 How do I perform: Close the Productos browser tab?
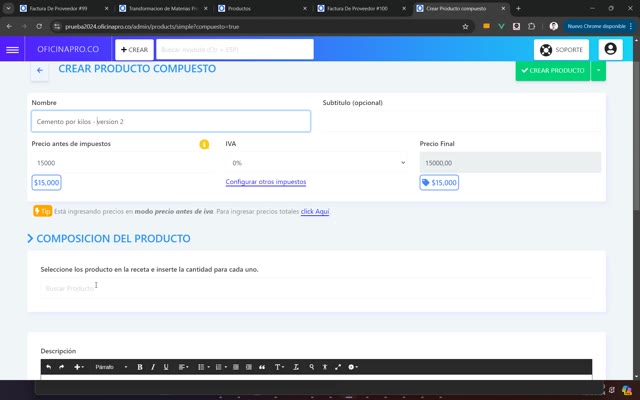click(x=304, y=8)
